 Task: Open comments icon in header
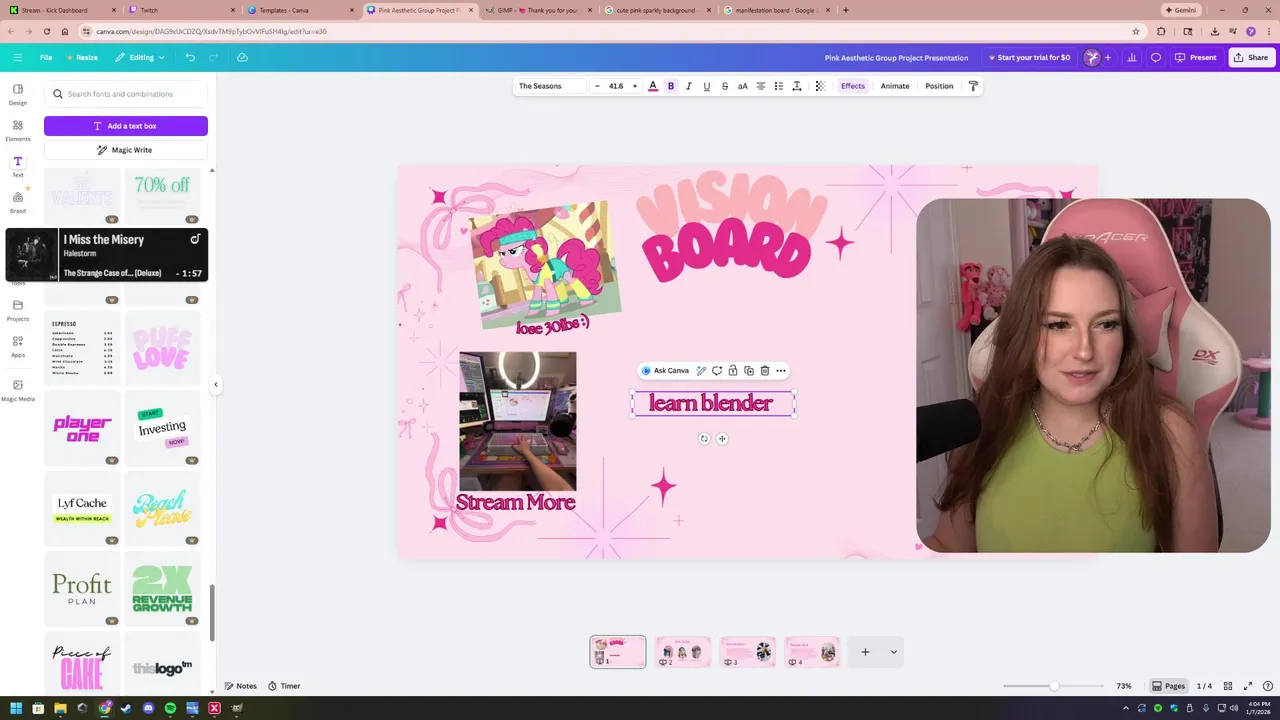1156,57
